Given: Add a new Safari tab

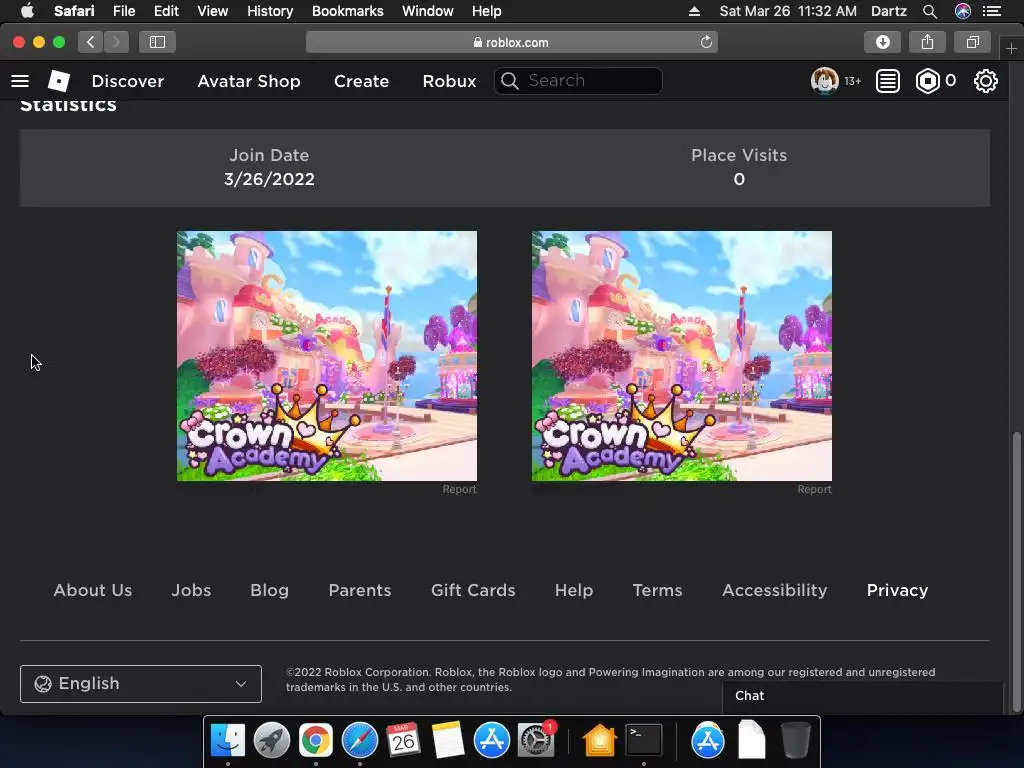Looking at the screenshot, I should tap(1011, 48).
